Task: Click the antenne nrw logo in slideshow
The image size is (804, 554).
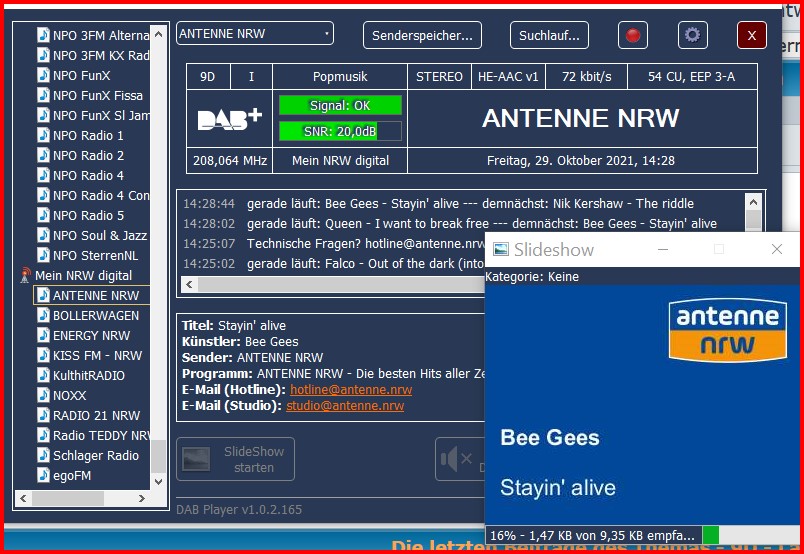Action: point(727,330)
